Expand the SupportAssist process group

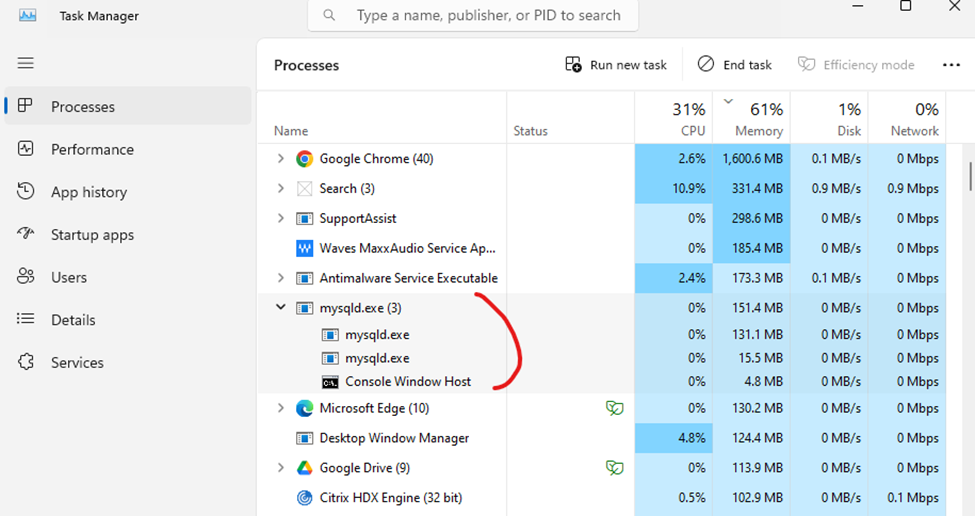280,218
